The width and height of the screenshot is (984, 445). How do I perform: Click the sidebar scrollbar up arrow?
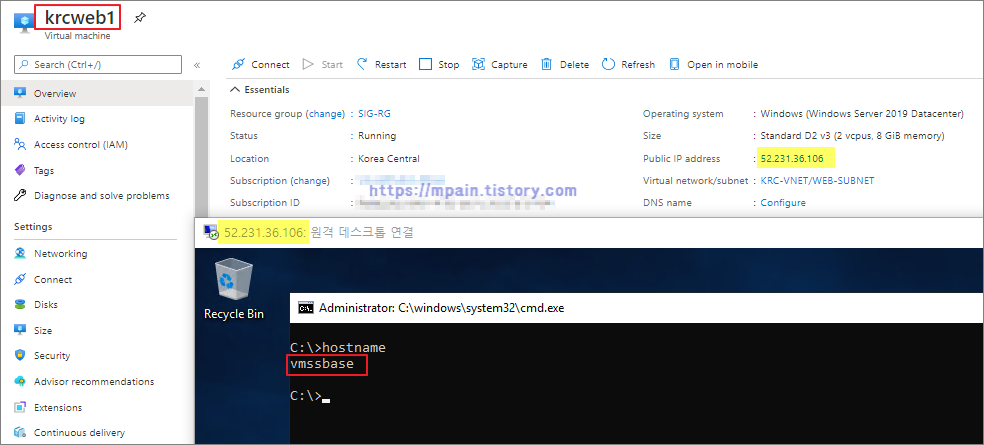point(201,90)
